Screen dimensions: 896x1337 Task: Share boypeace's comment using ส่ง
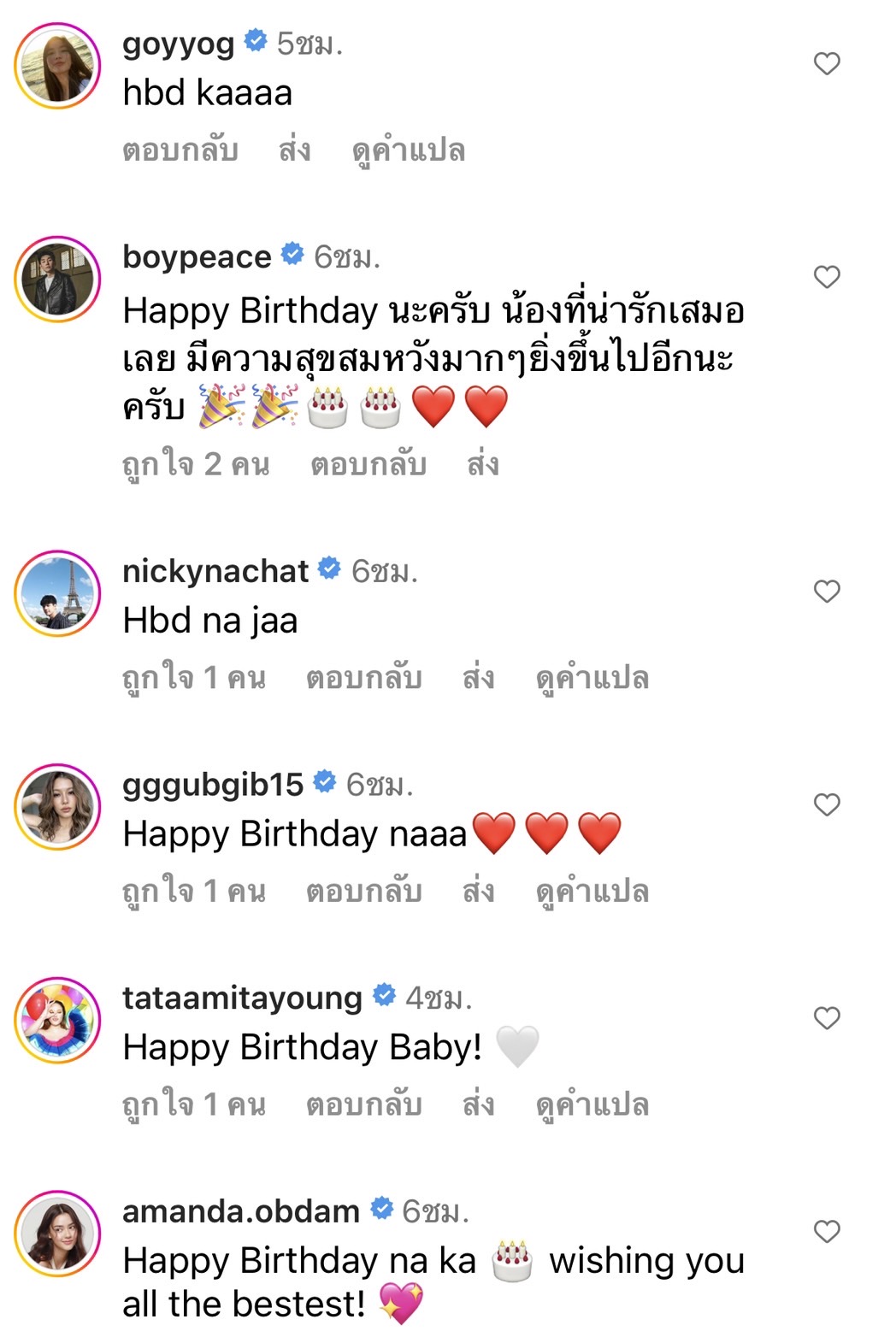[484, 464]
